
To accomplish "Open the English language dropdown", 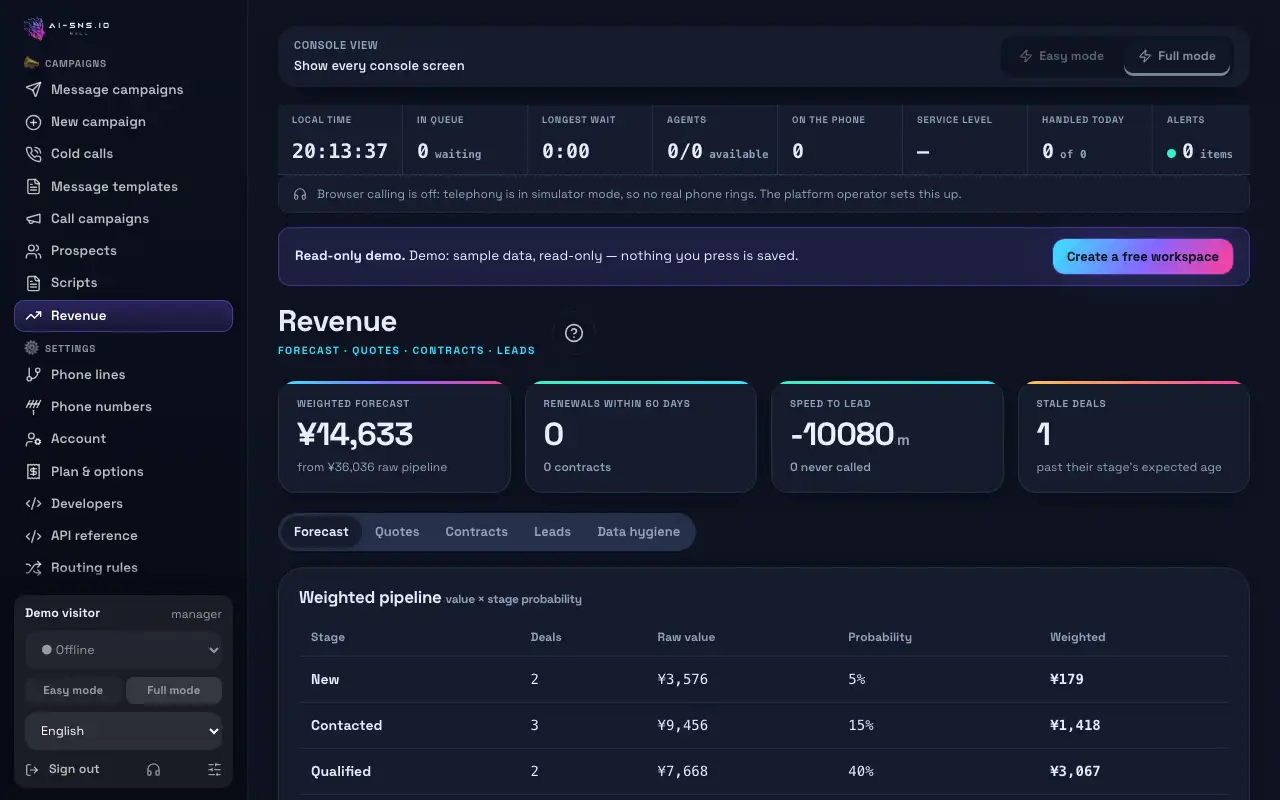I will tap(124, 731).
